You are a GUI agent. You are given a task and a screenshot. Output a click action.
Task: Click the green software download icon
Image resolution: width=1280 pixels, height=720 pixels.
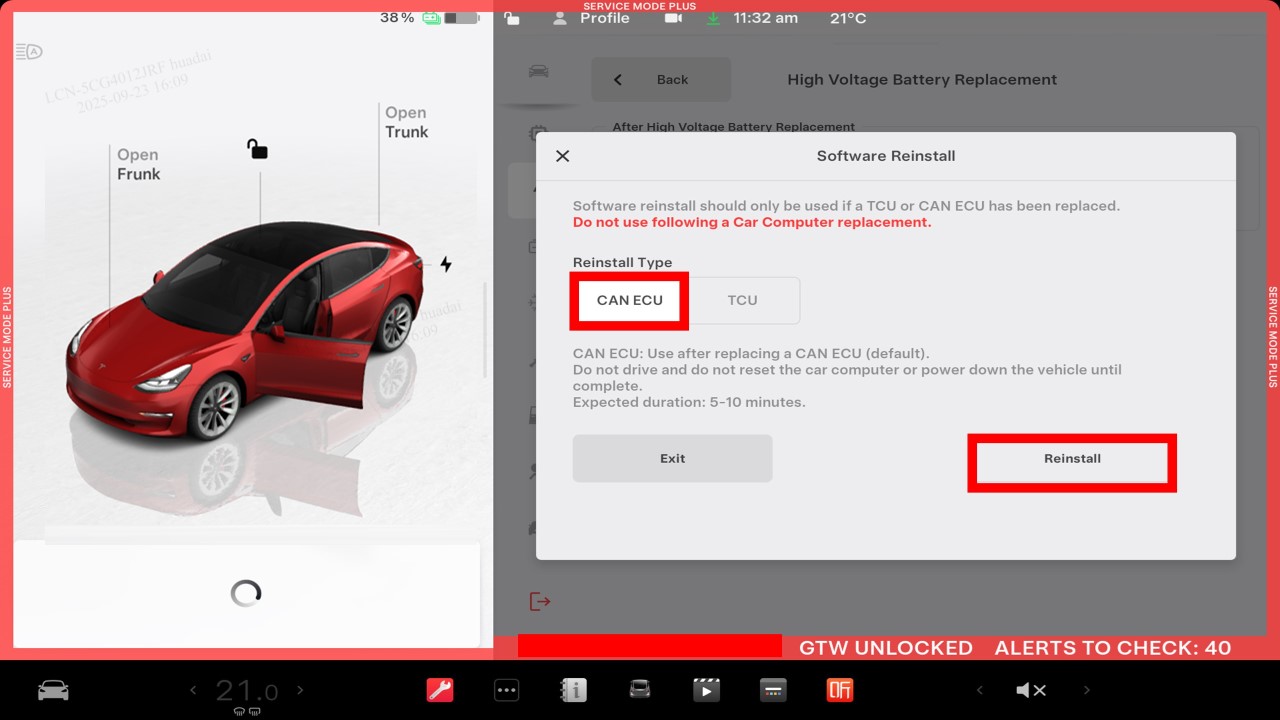click(x=713, y=18)
